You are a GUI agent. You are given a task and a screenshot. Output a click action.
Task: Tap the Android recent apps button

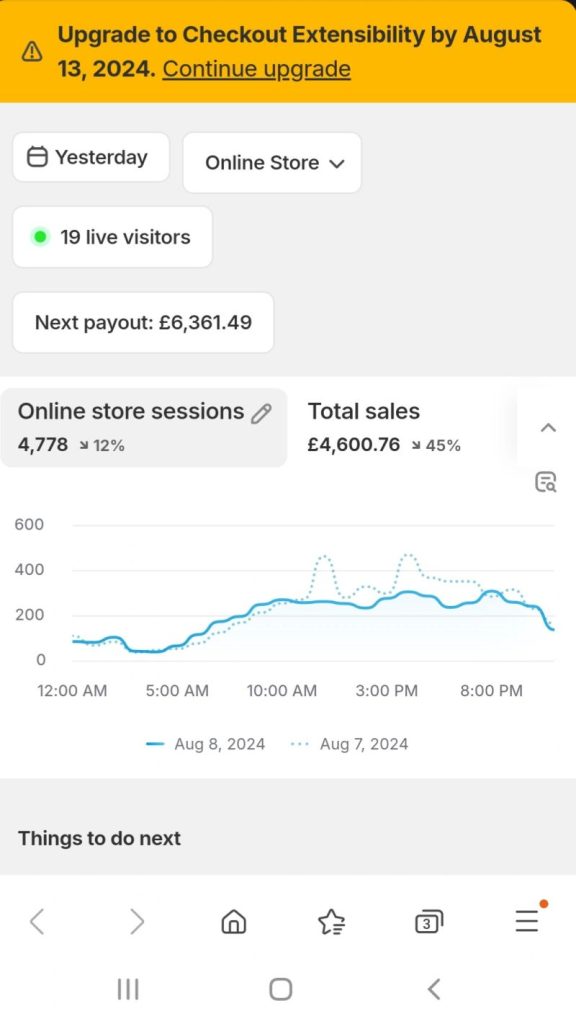click(128, 989)
